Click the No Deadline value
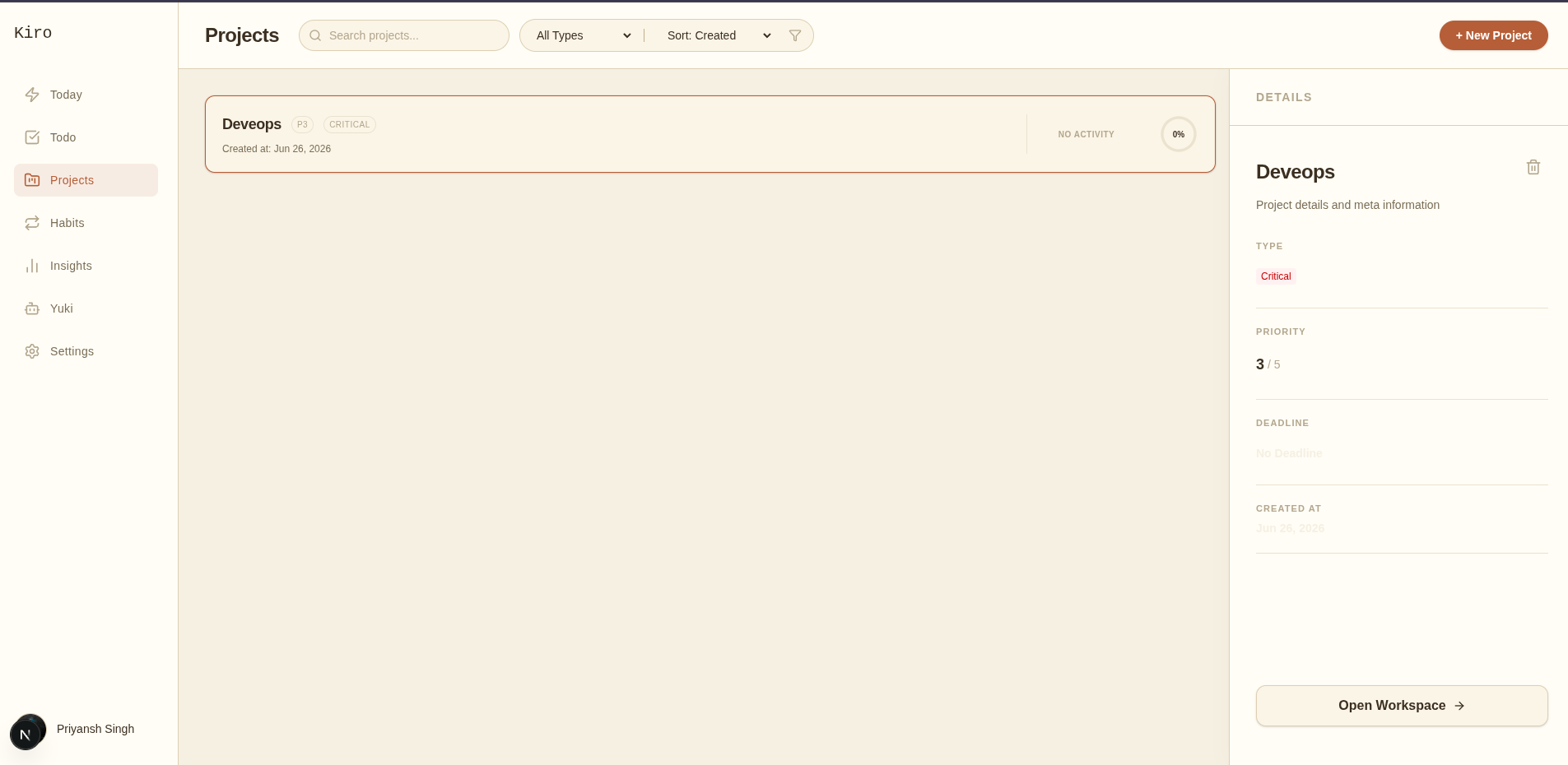Viewport: 1568px width, 765px height. 1289,453
